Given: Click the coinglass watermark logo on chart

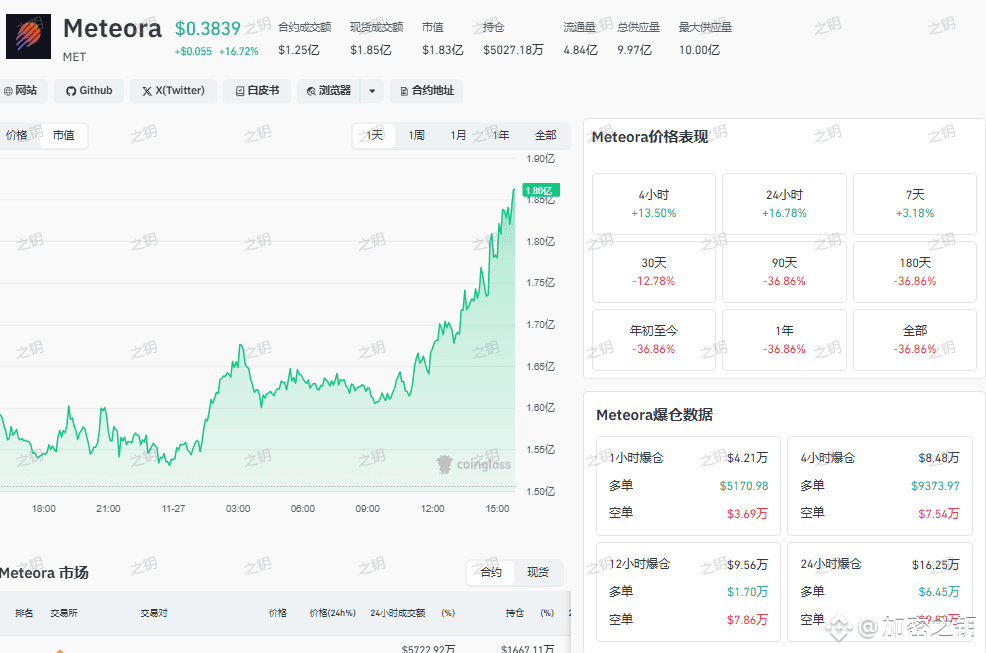Looking at the screenshot, I should click(474, 464).
